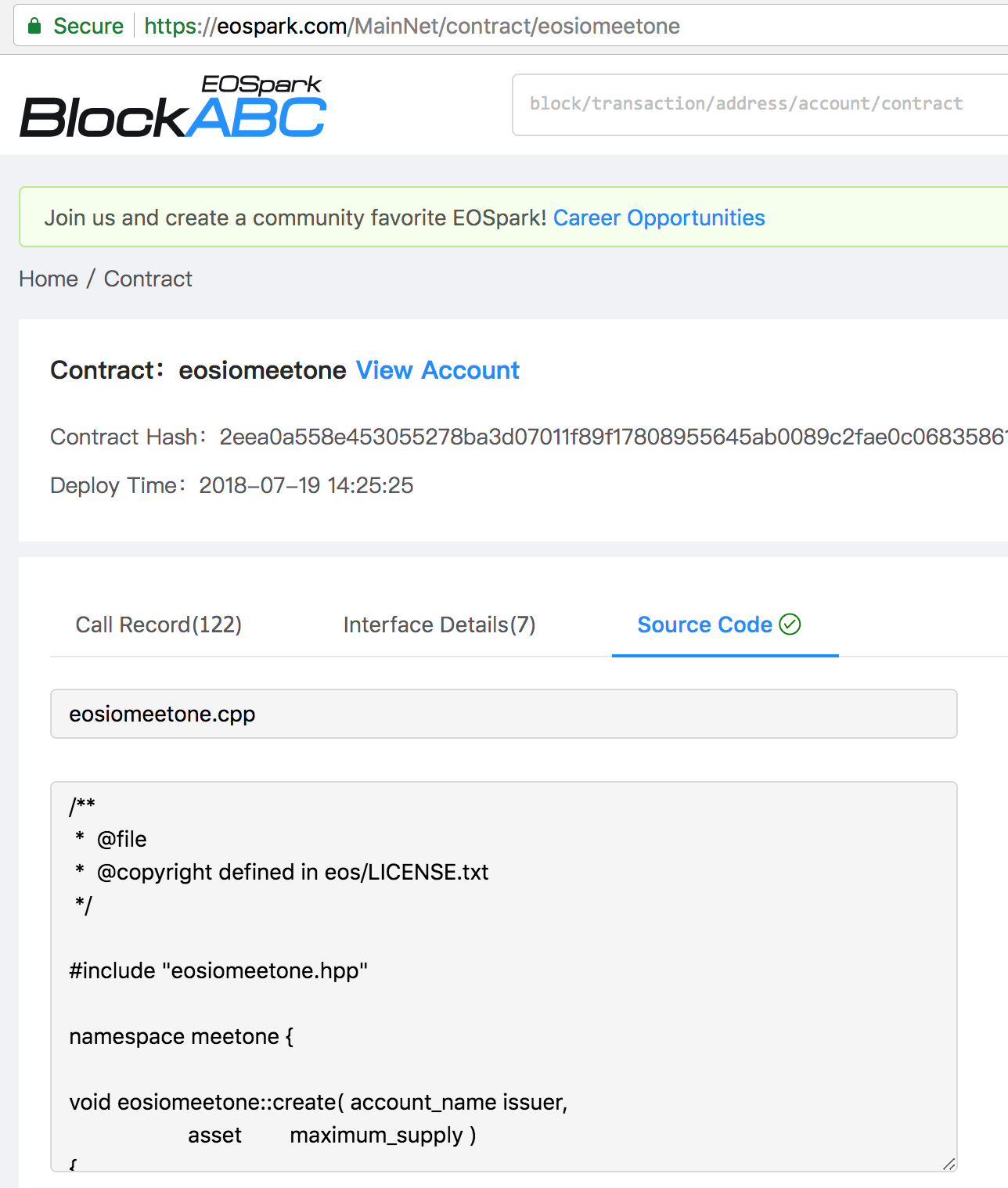This screenshot has height=1188, width=1008.
Task: Click the Secure label in the address bar
Action: (x=88, y=26)
